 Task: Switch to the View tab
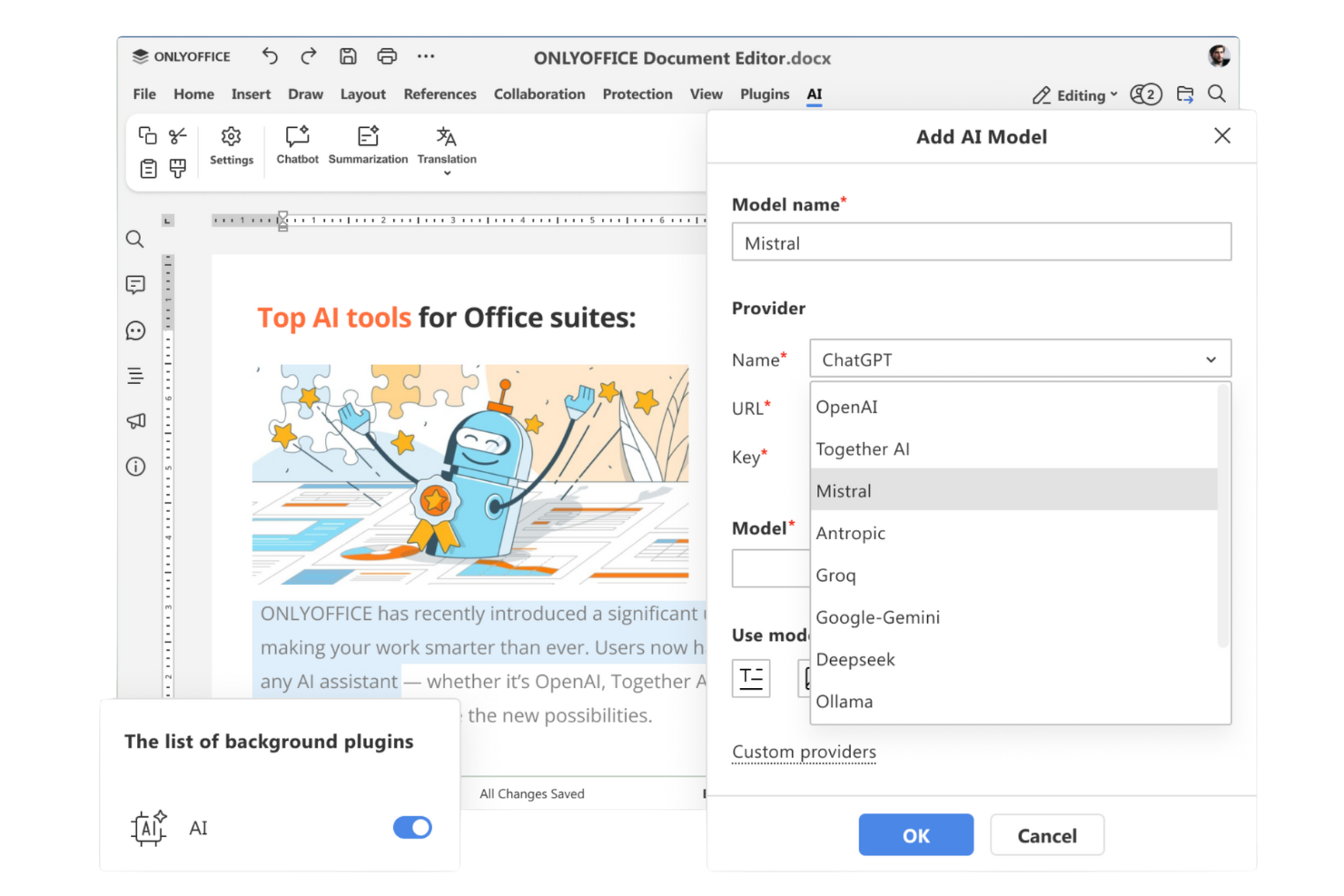[706, 94]
